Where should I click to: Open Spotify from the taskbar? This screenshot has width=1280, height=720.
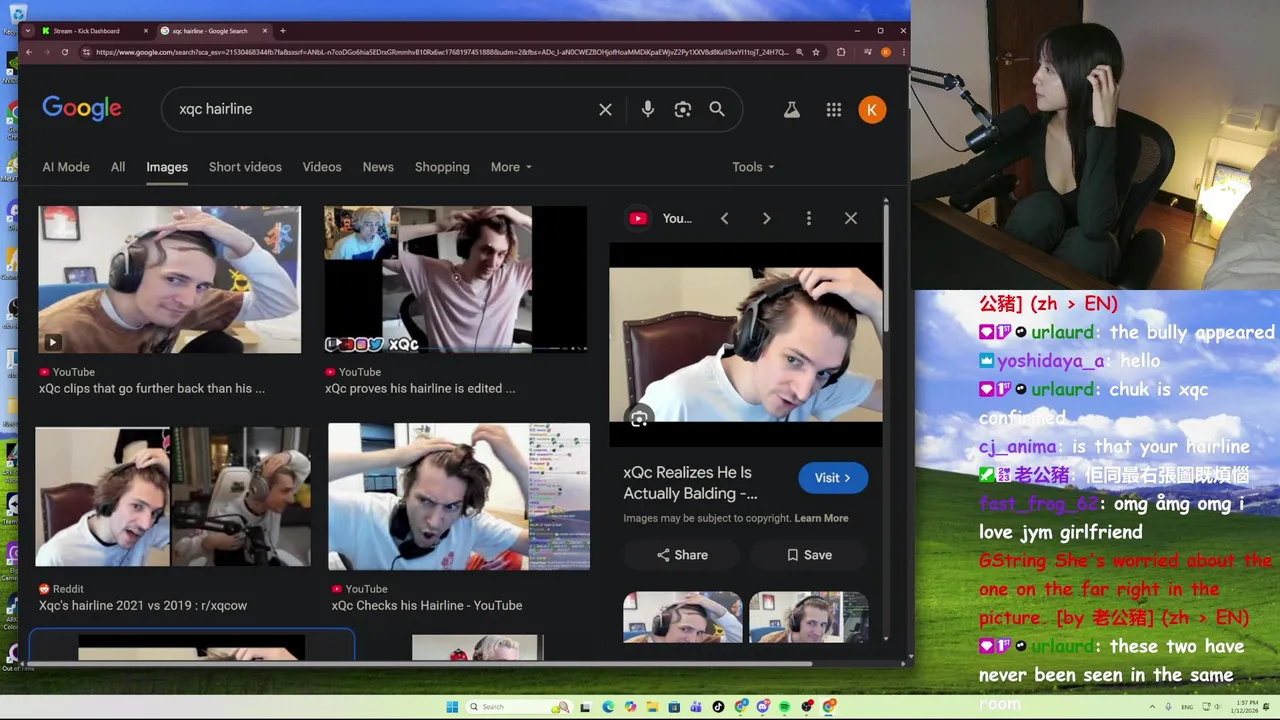tap(784, 707)
